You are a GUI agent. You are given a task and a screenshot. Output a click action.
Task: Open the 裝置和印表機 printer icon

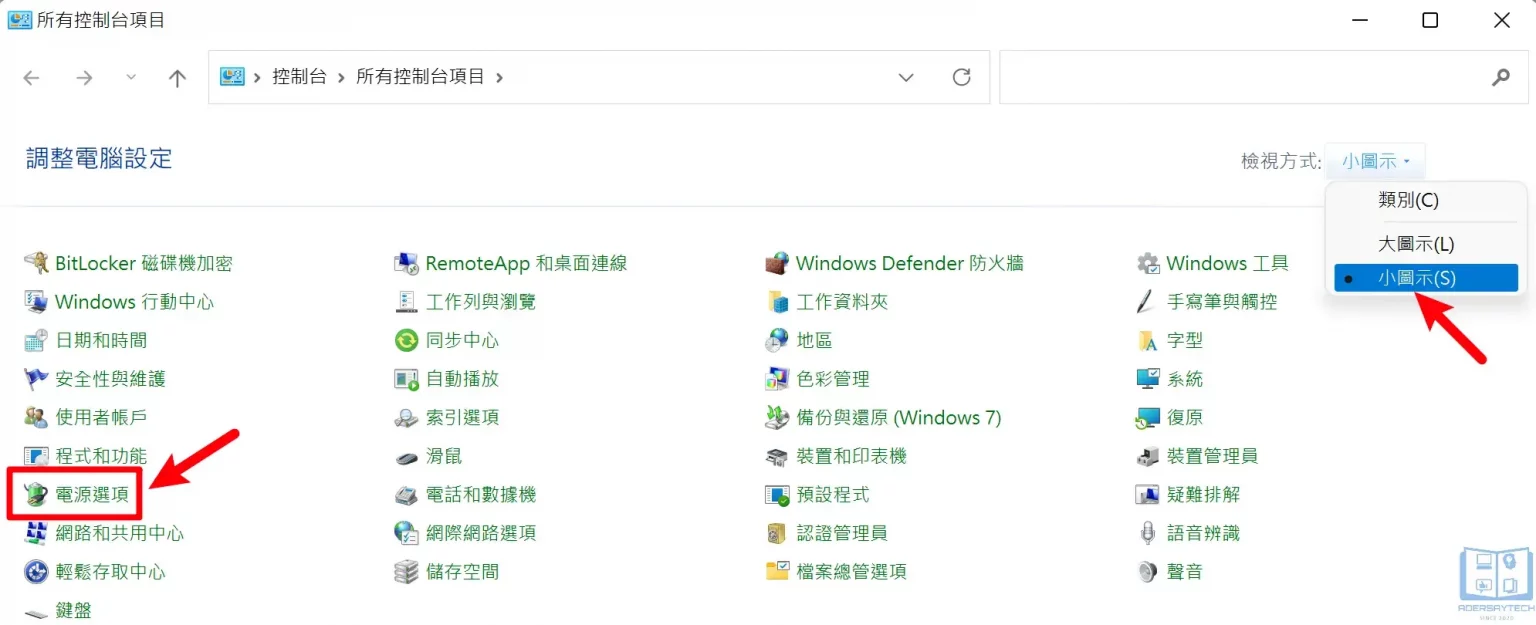click(777, 456)
